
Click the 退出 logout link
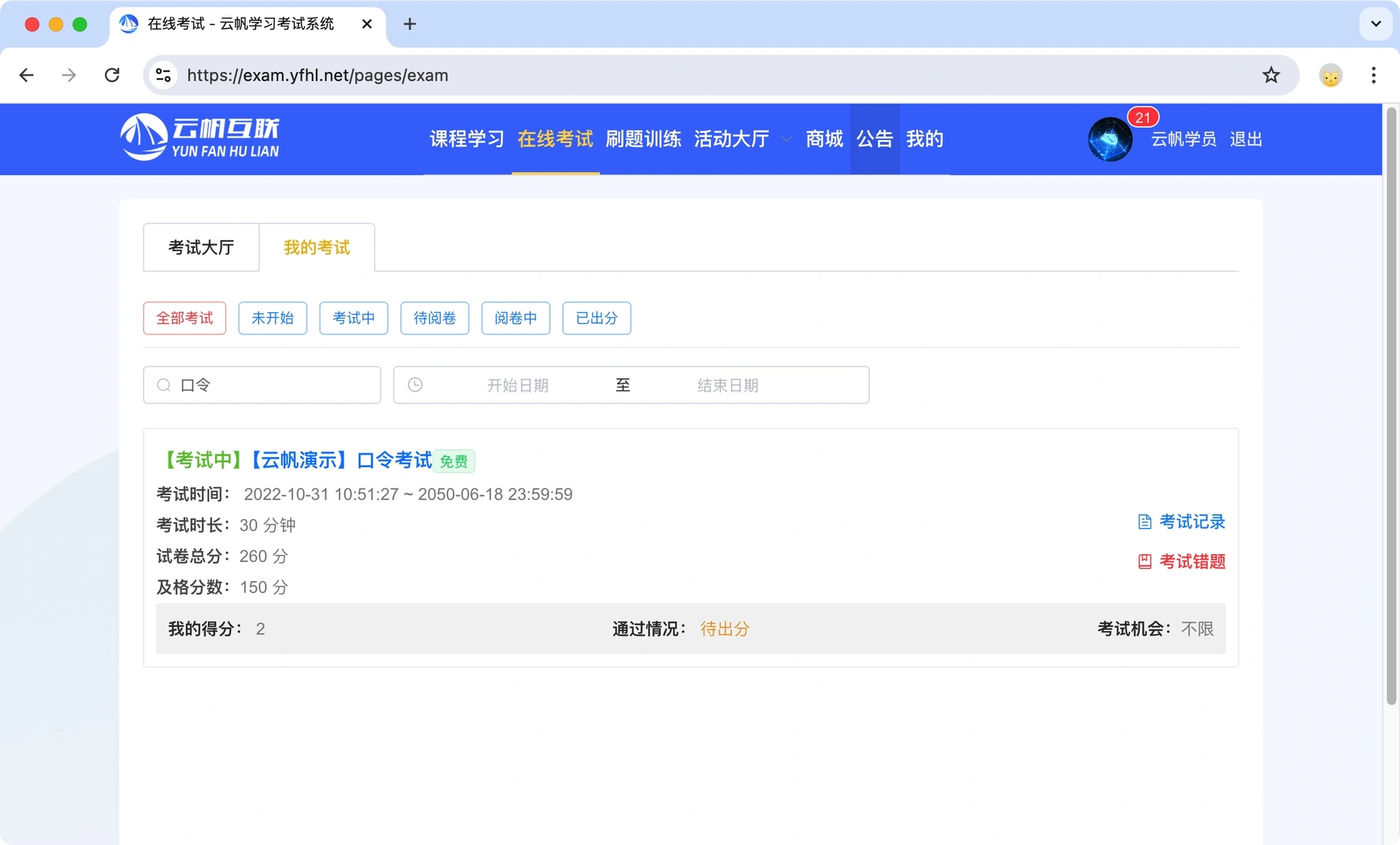(x=1245, y=139)
